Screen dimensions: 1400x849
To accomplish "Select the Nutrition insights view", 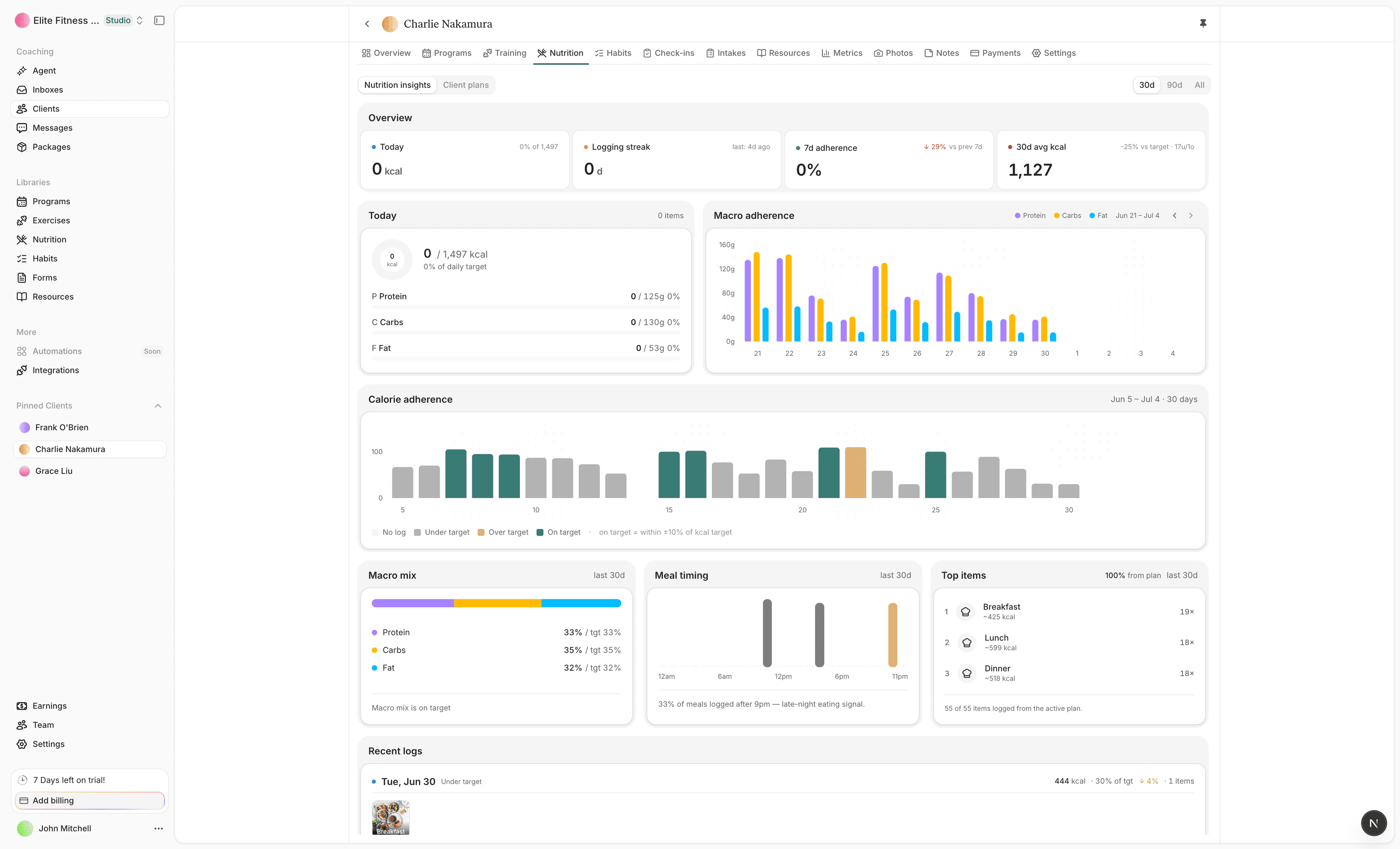I will tap(397, 85).
